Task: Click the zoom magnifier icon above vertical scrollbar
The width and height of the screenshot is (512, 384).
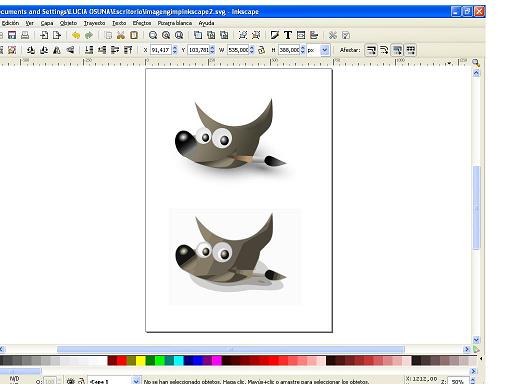Action: click(x=476, y=63)
